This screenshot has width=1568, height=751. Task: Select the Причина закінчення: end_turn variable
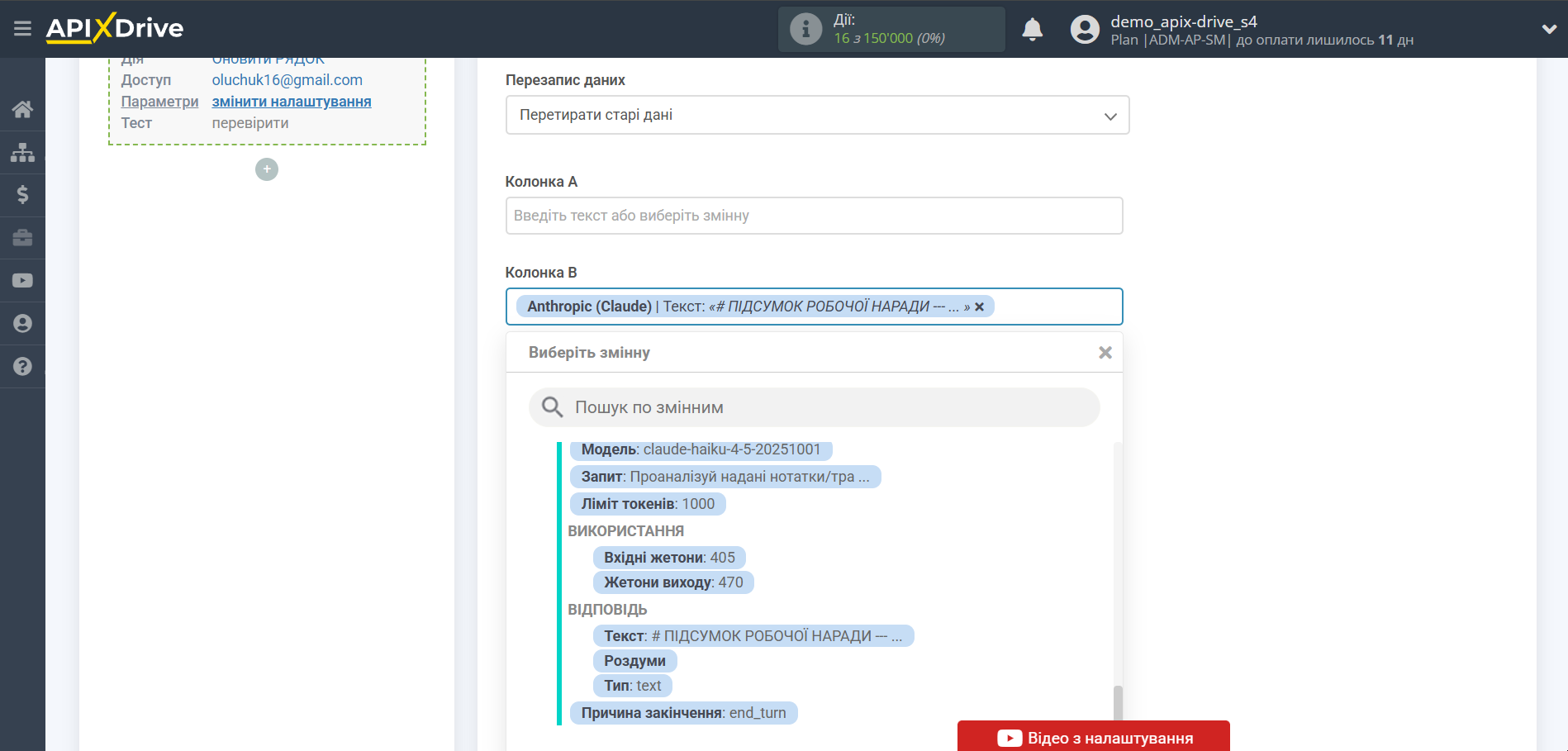(682, 713)
